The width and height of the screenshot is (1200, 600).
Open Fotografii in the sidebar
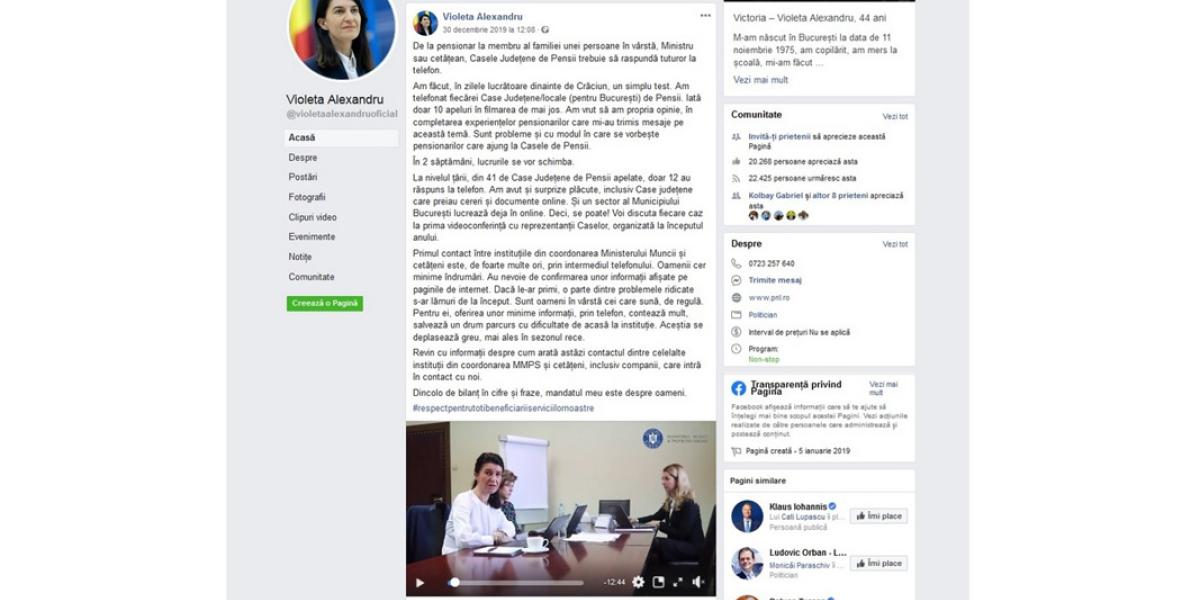pos(307,197)
